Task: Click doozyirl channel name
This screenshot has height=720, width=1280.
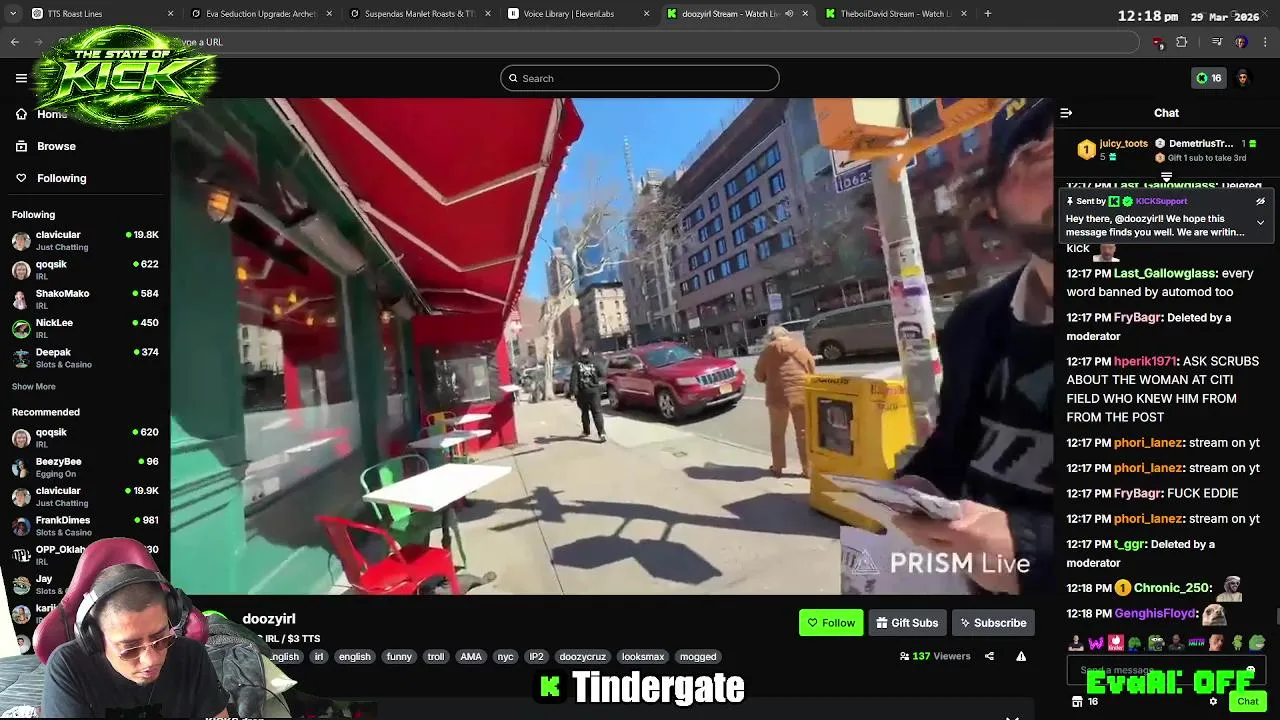Action: [x=268, y=619]
